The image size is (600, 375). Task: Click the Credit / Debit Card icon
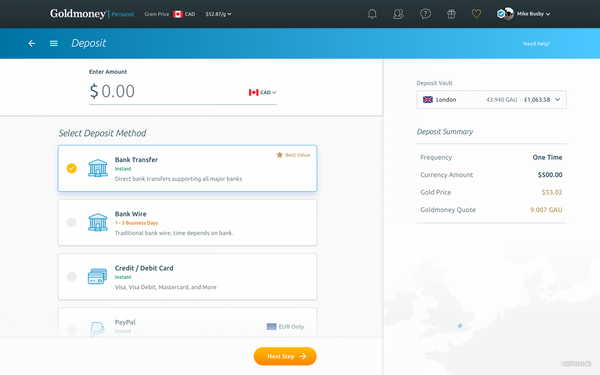(x=97, y=276)
